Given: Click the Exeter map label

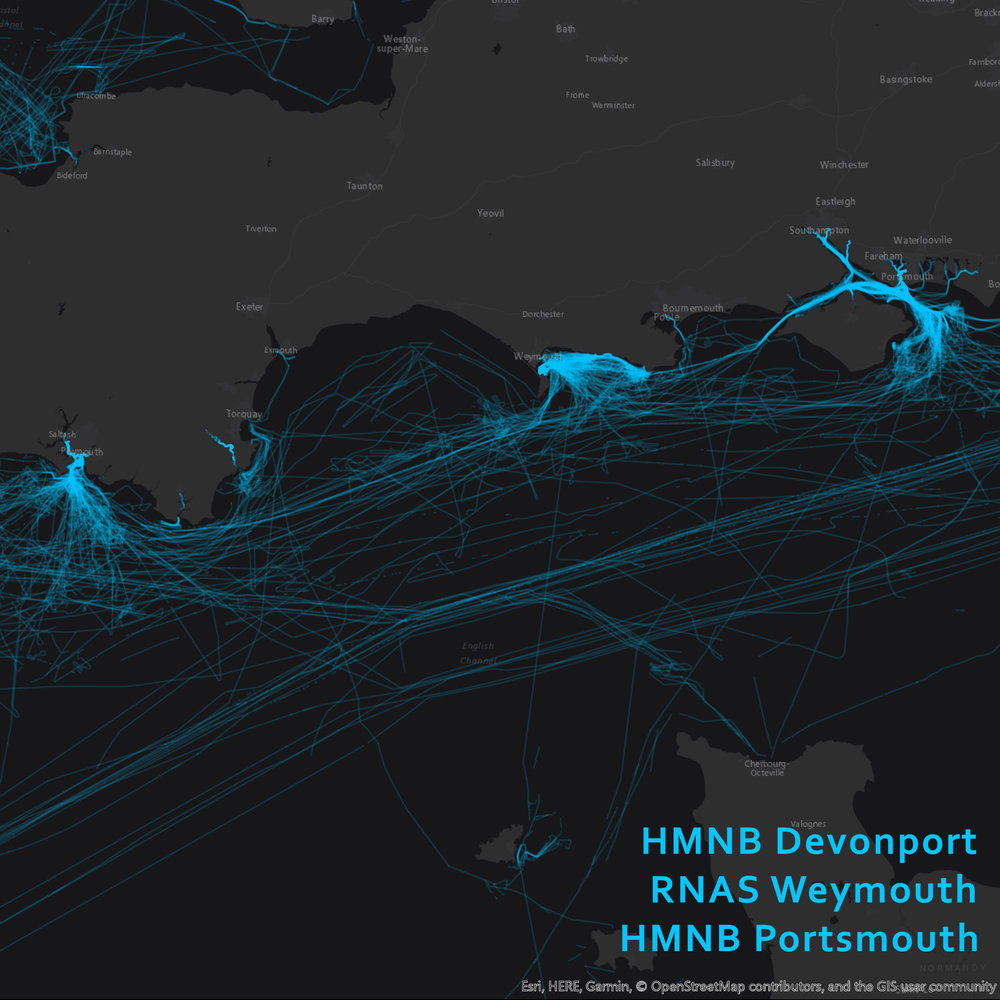Looking at the screenshot, I should (x=249, y=307).
